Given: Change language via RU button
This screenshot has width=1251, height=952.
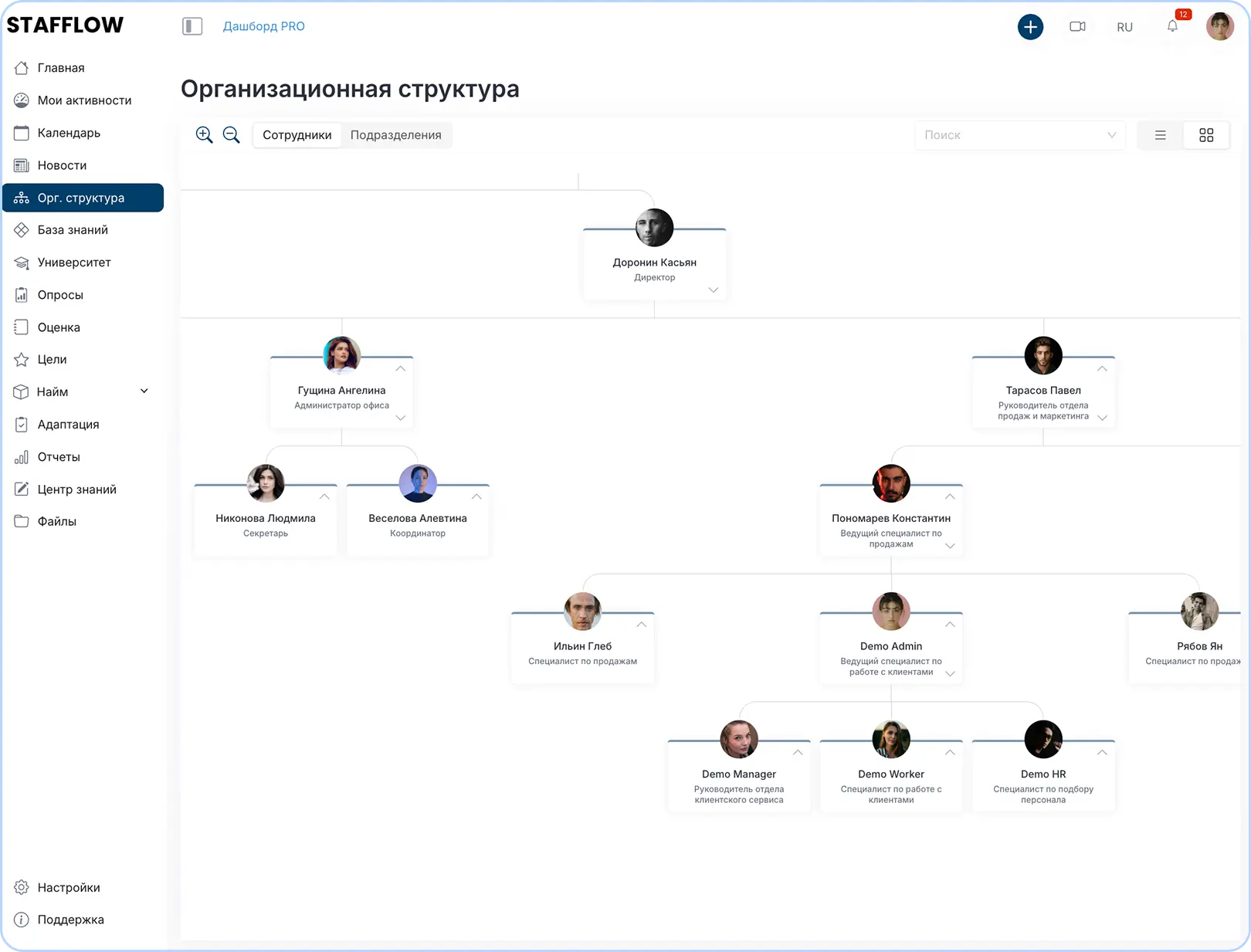Looking at the screenshot, I should [1124, 27].
